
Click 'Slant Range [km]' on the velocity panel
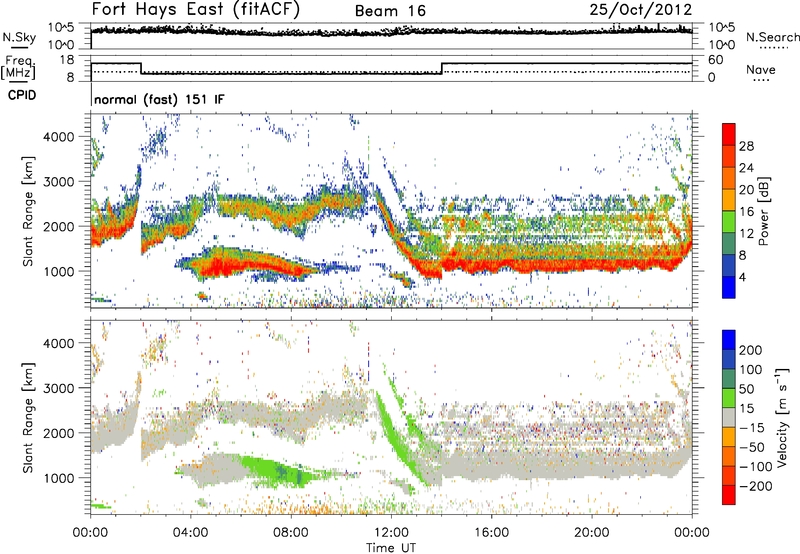(x=28, y=418)
